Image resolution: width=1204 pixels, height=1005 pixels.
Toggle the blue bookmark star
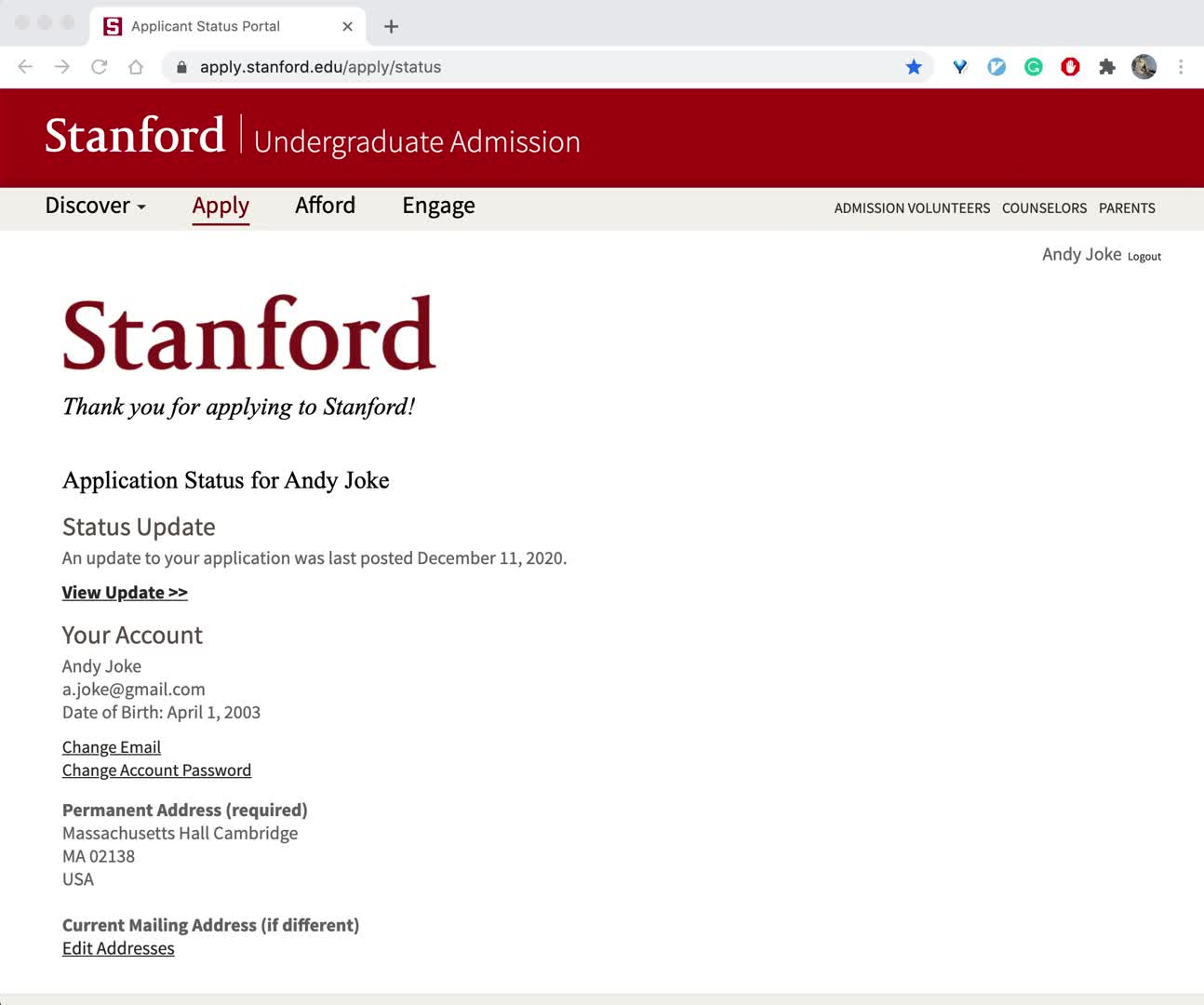pyautogui.click(x=914, y=67)
